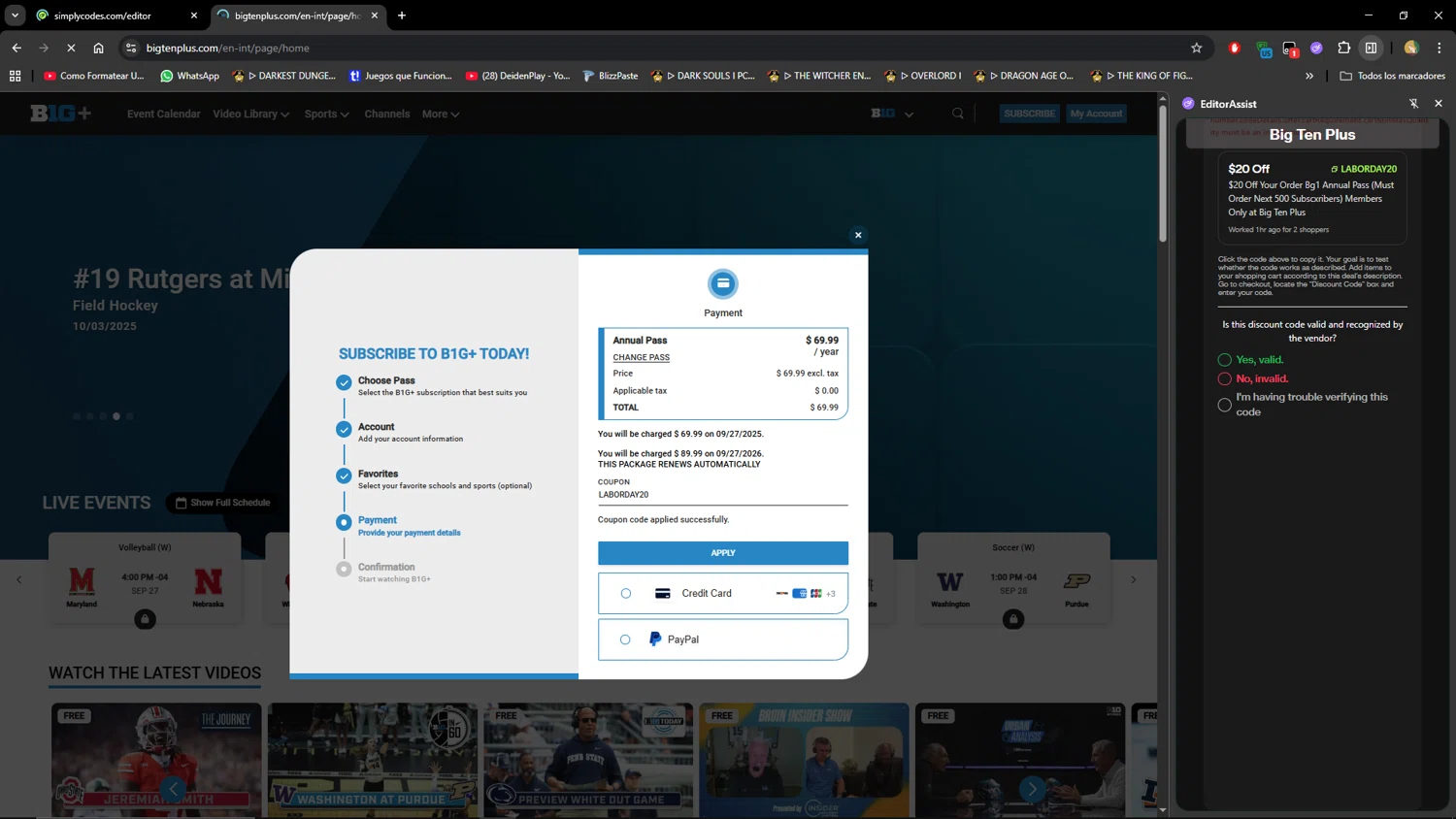Select 'I'm having trouble verifying' radio option
This screenshot has height=819, width=1456.
1225,405
